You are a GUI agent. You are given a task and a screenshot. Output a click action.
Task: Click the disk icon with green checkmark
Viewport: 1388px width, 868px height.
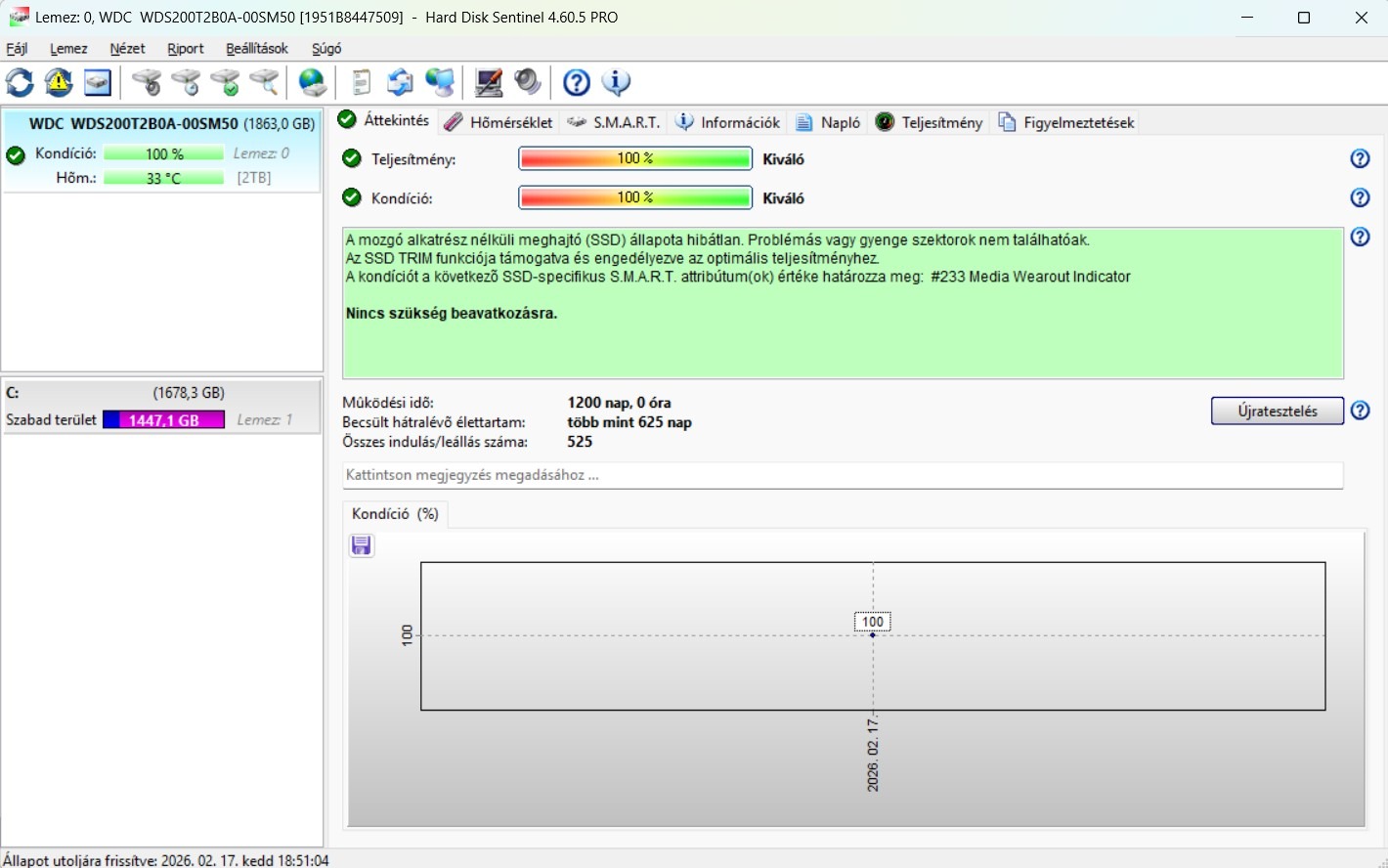[x=225, y=83]
